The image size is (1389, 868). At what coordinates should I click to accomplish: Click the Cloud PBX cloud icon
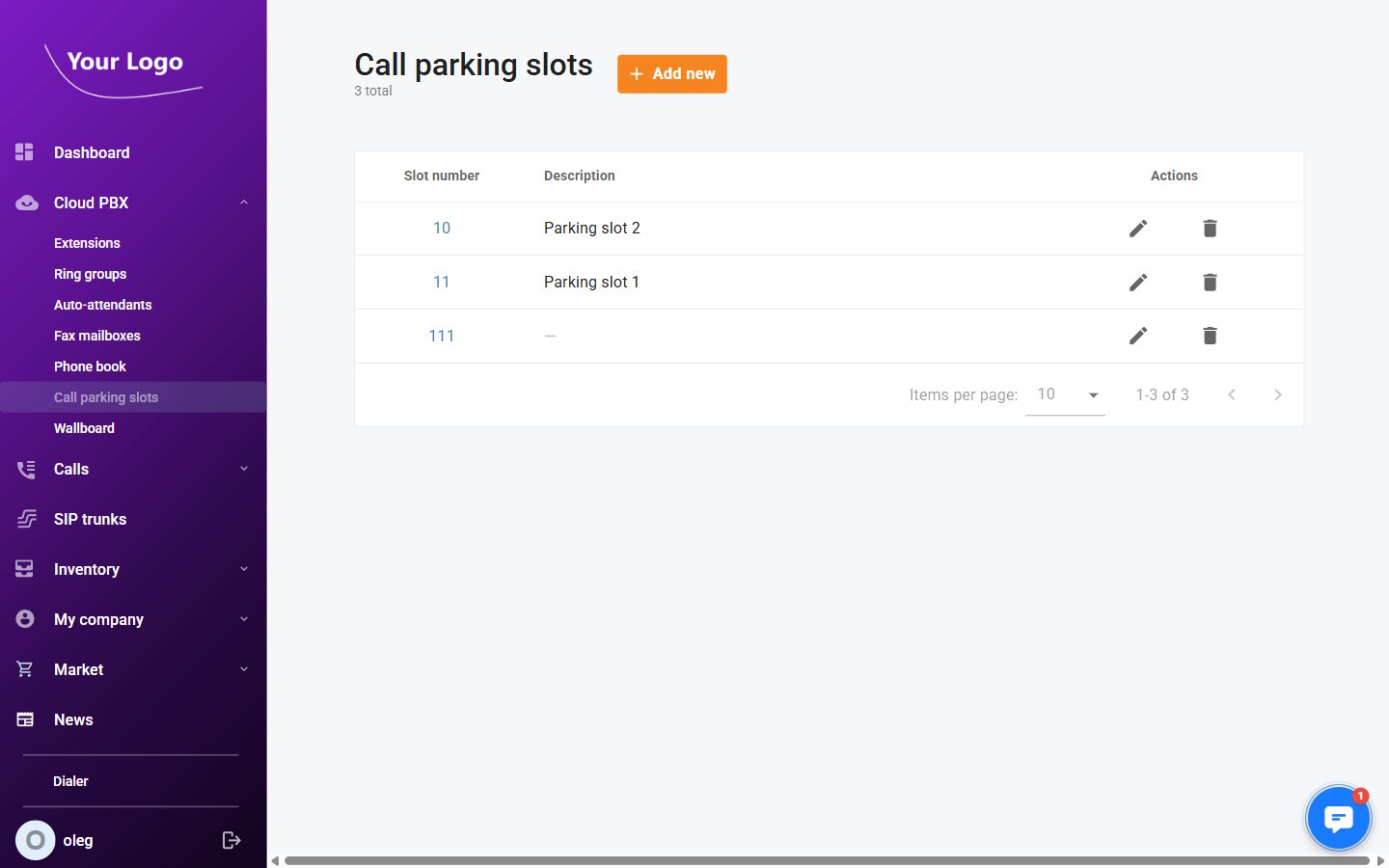click(25, 203)
